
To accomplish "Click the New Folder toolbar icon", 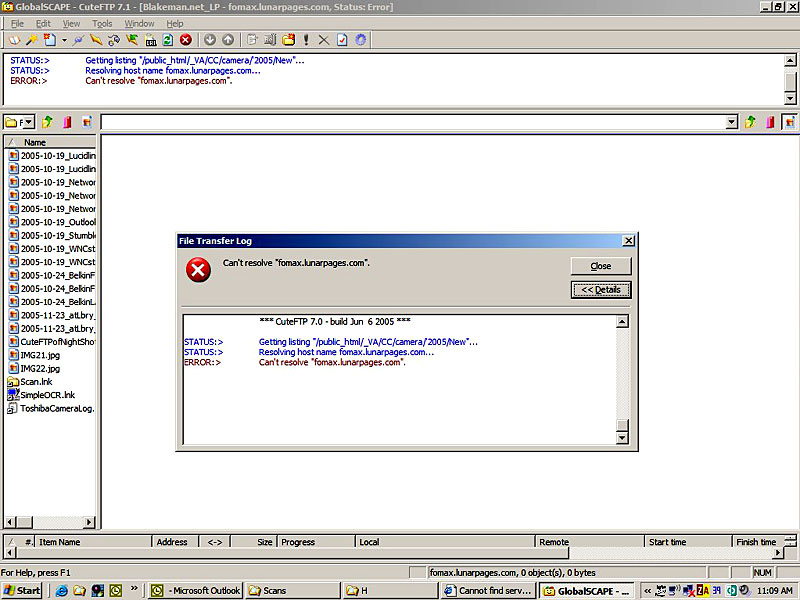I will coord(288,40).
